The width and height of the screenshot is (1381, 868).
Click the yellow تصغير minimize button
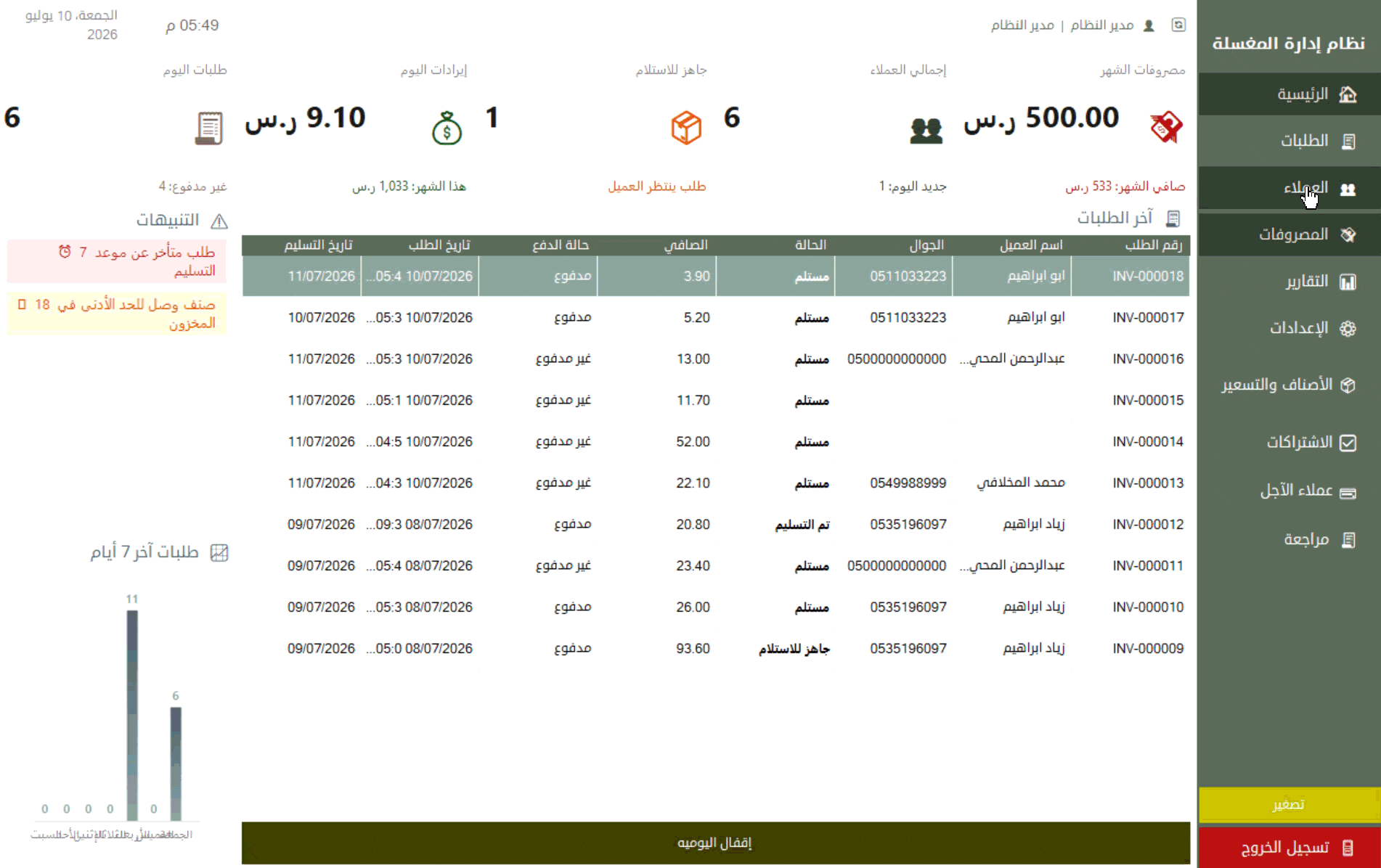(x=1289, y=805)
